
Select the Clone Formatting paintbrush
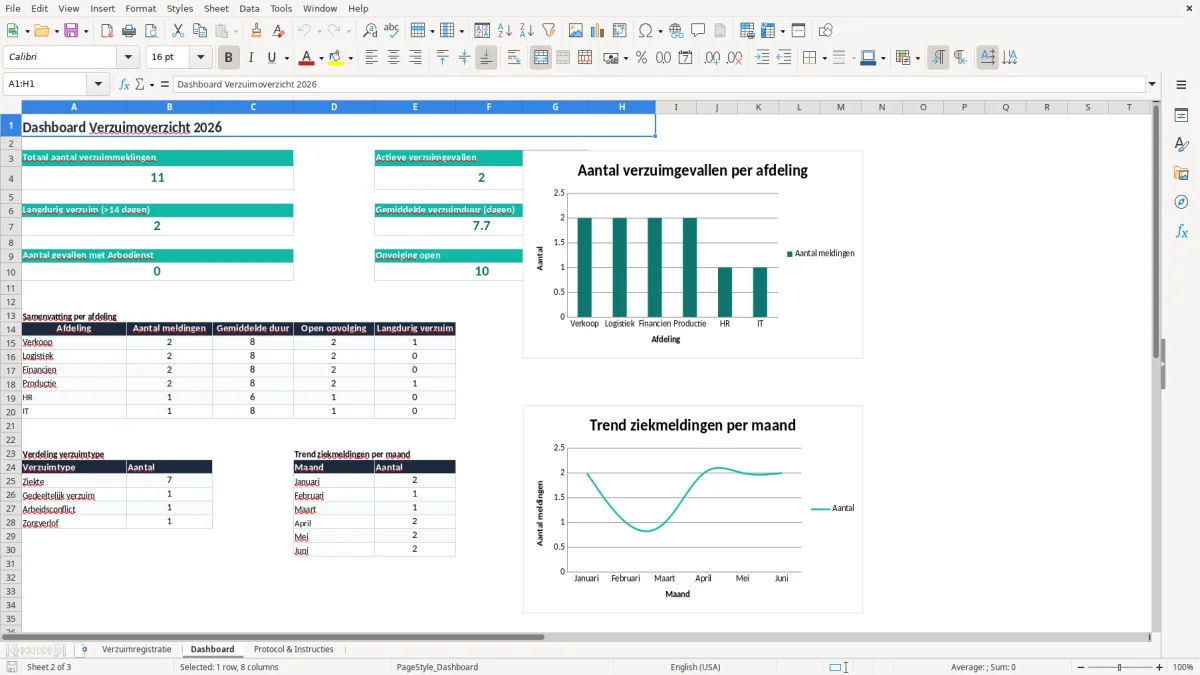click(x=257, y=31)
